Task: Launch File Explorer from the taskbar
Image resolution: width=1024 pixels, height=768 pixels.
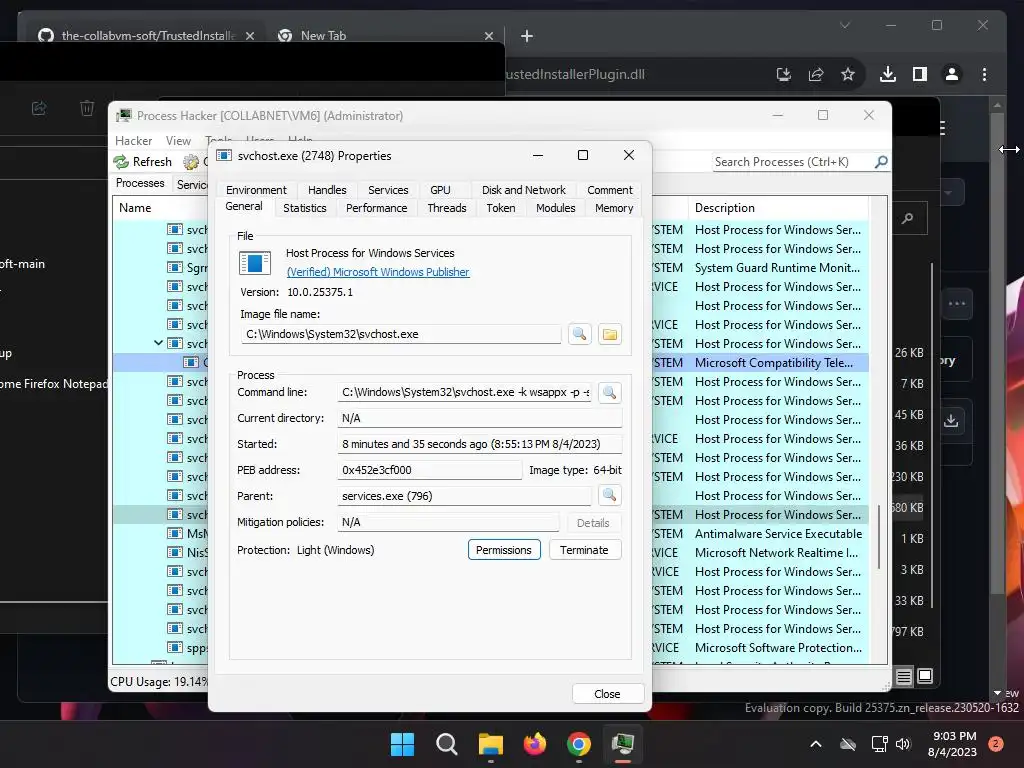Action: click(490, 744)
